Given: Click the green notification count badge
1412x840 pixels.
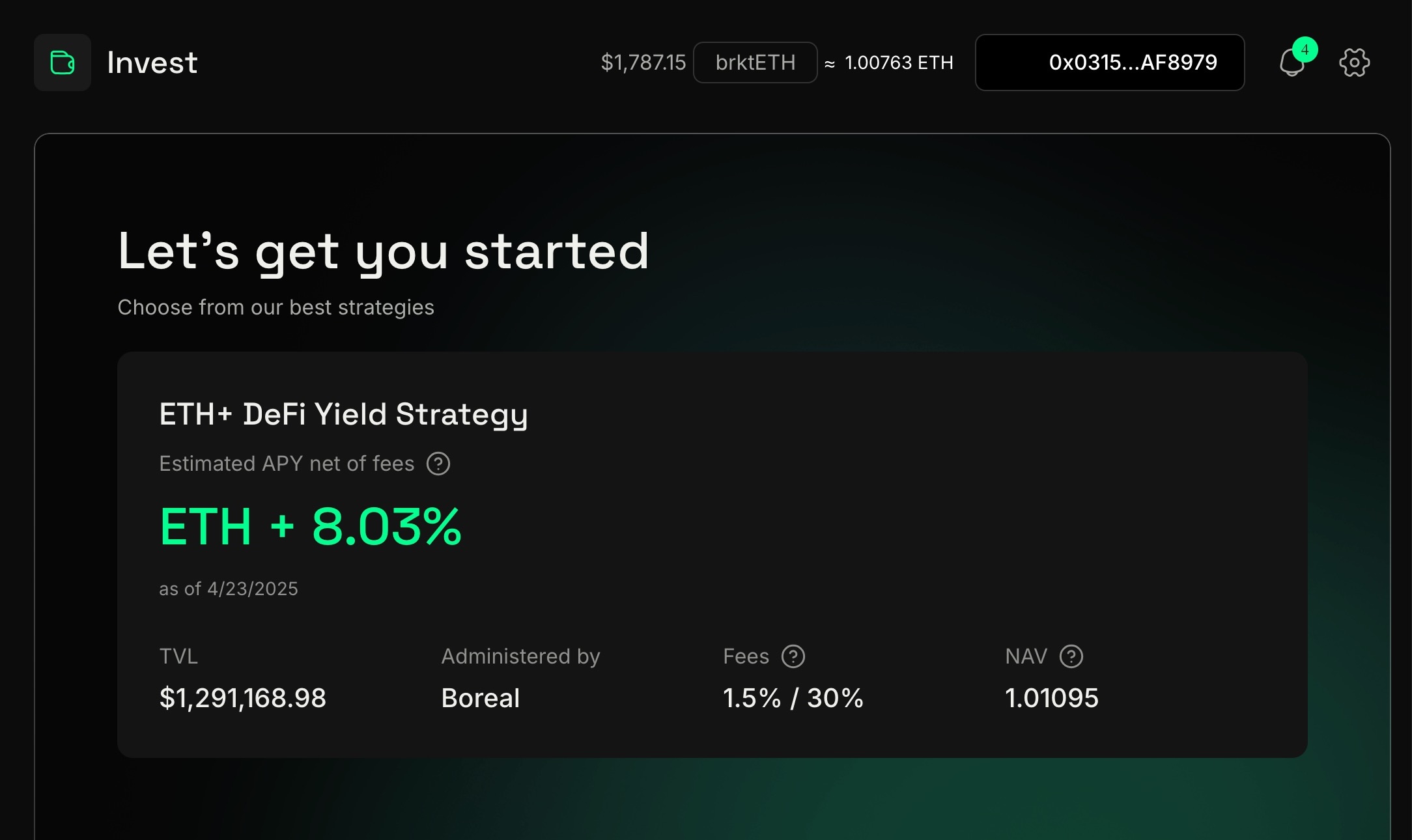Looking at the screenshot, I should coord(1305,49).
